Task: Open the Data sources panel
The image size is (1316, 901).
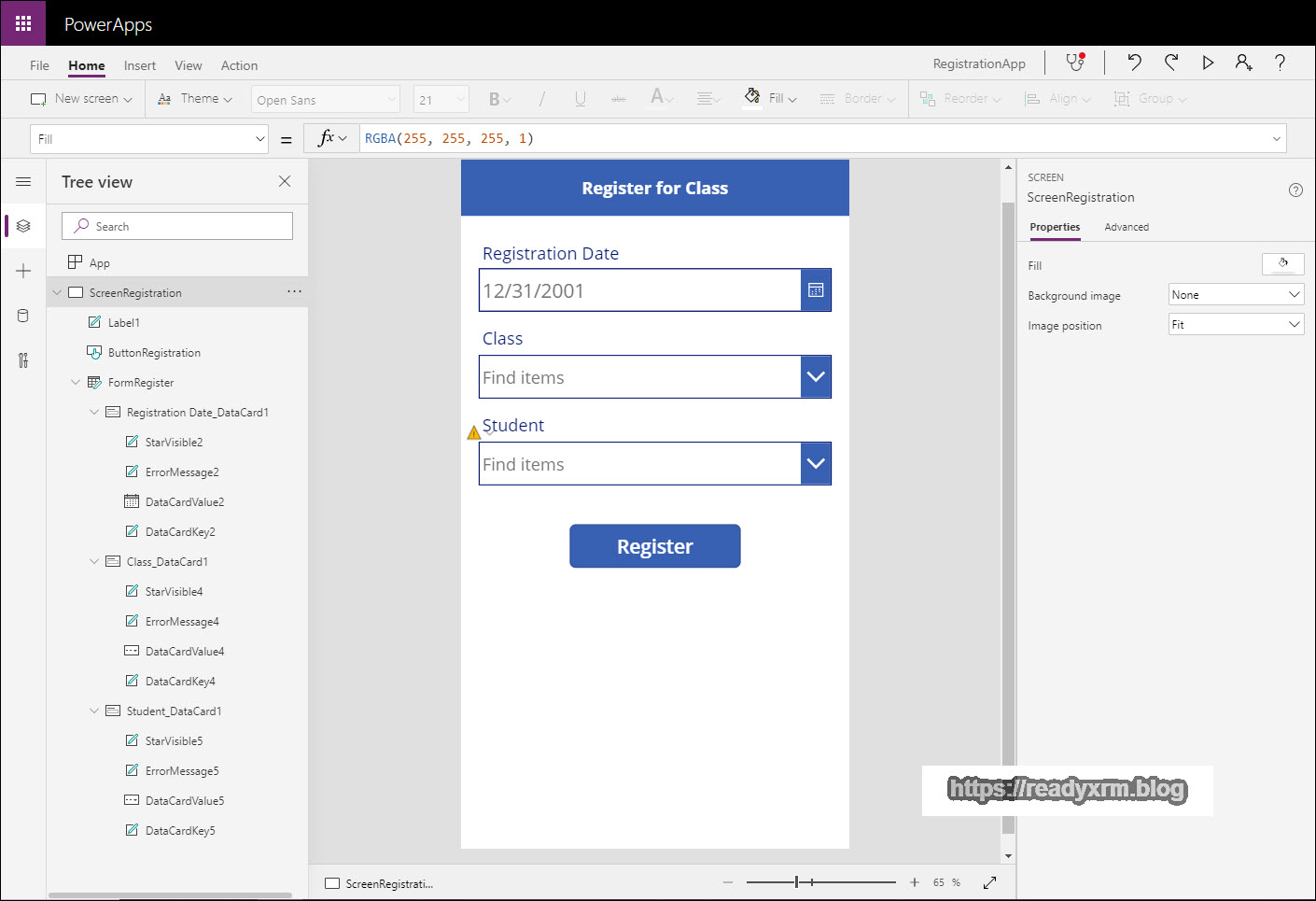Action: pos(23,315)
